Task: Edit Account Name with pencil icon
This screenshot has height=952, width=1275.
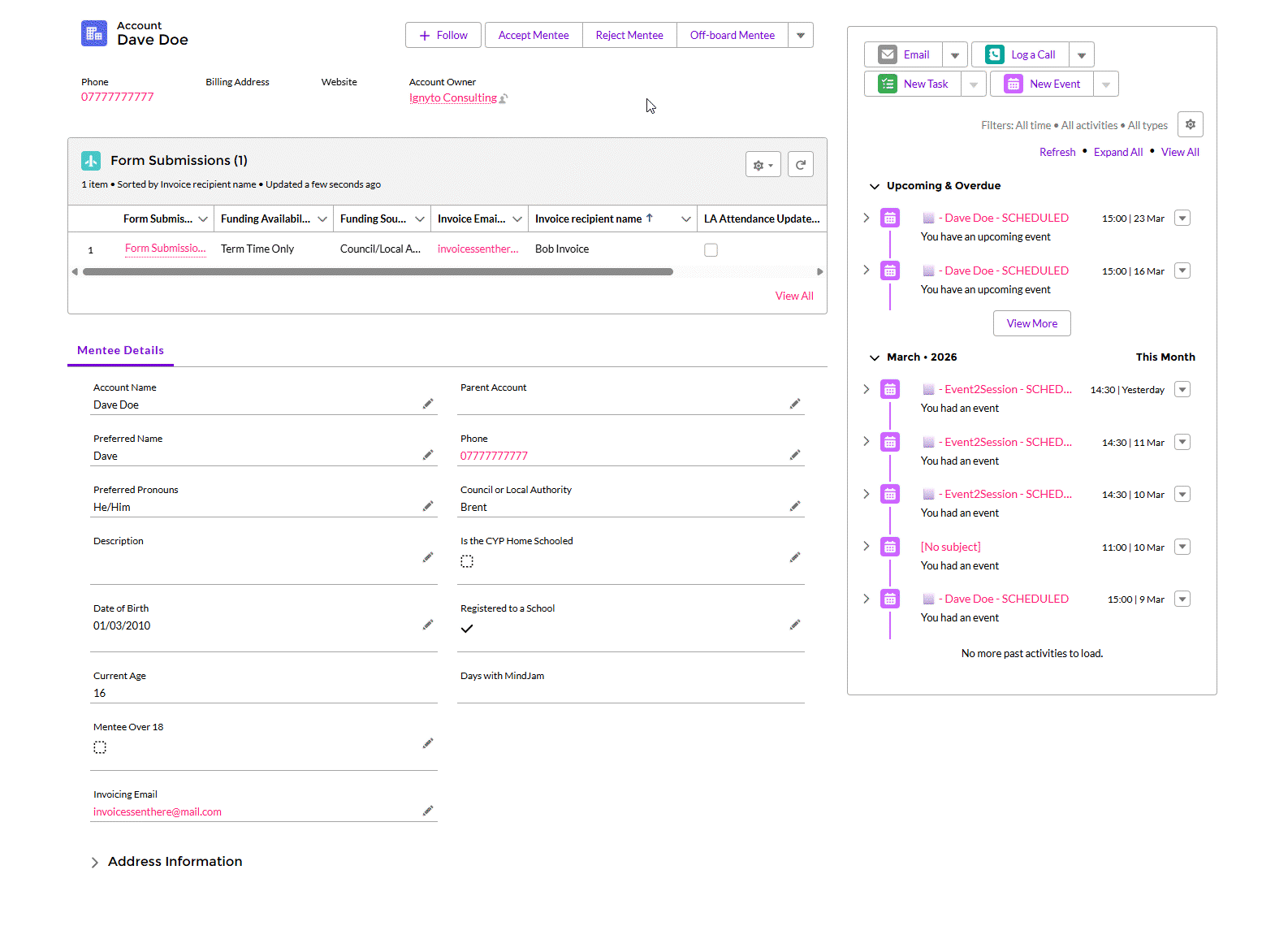Action: [428, 404]
